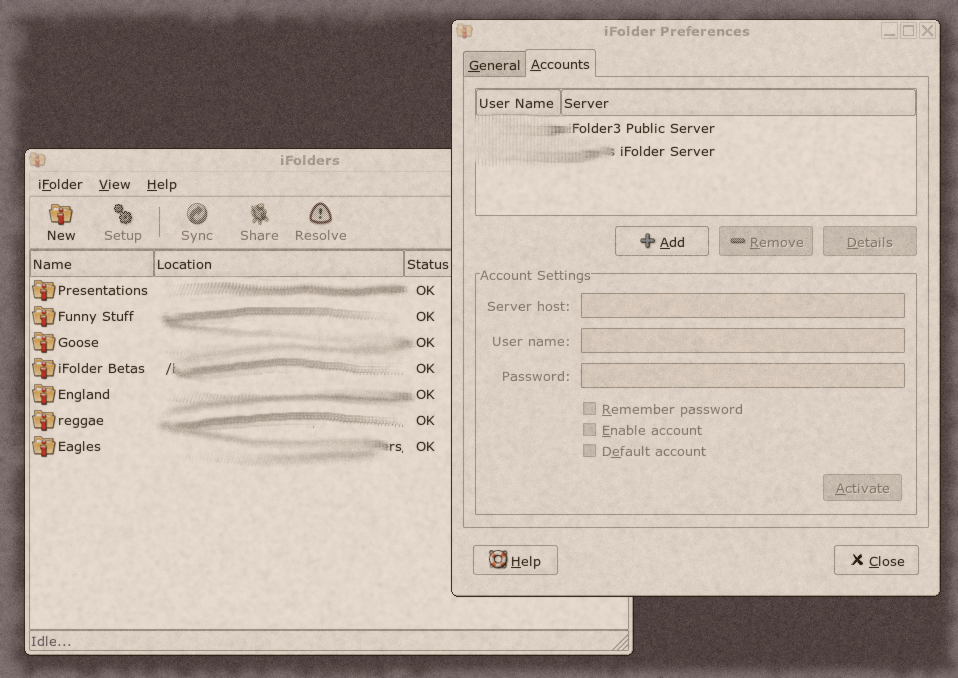The width and height of the screenshot is (958, 678).
Task: Click the Share toolbar icon
Action: [259, 214]
